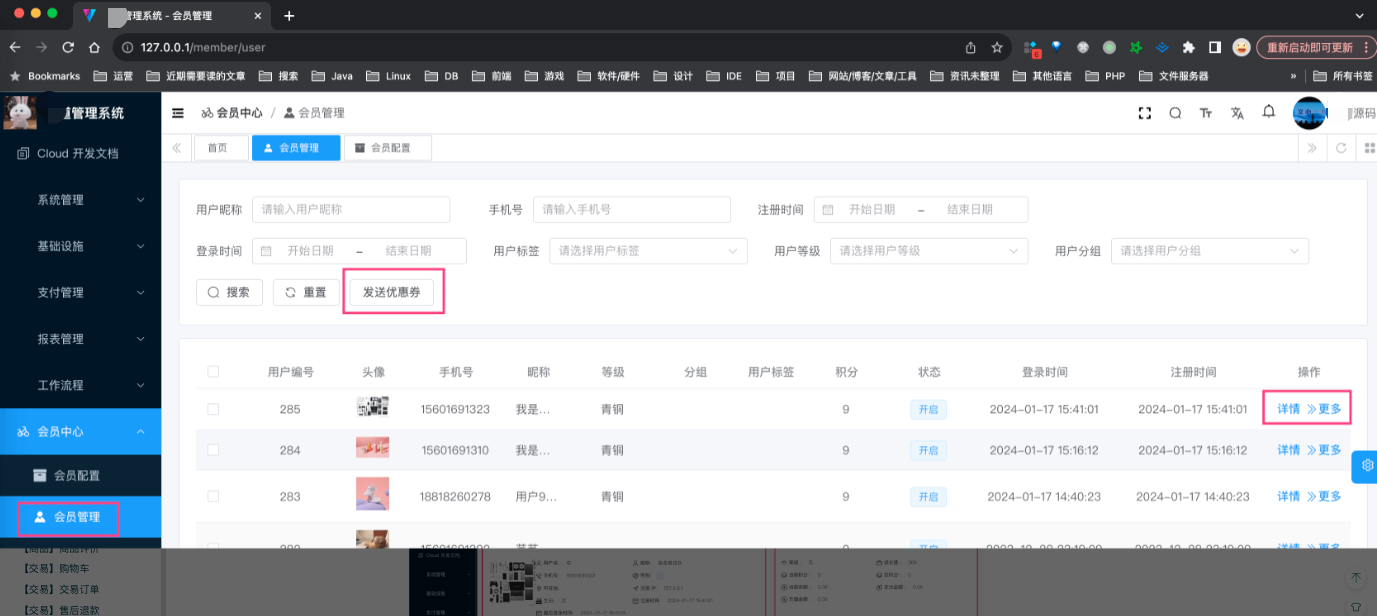
Task: Click the avatar thumbnail of user 283
Action: 372,496
